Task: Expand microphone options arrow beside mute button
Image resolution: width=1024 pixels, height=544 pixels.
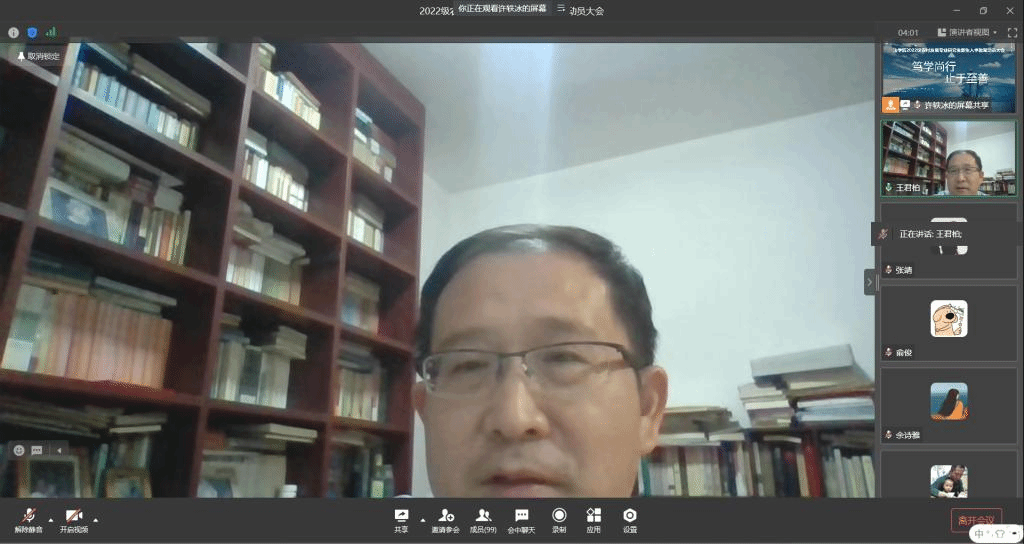Action: [50, 519]
